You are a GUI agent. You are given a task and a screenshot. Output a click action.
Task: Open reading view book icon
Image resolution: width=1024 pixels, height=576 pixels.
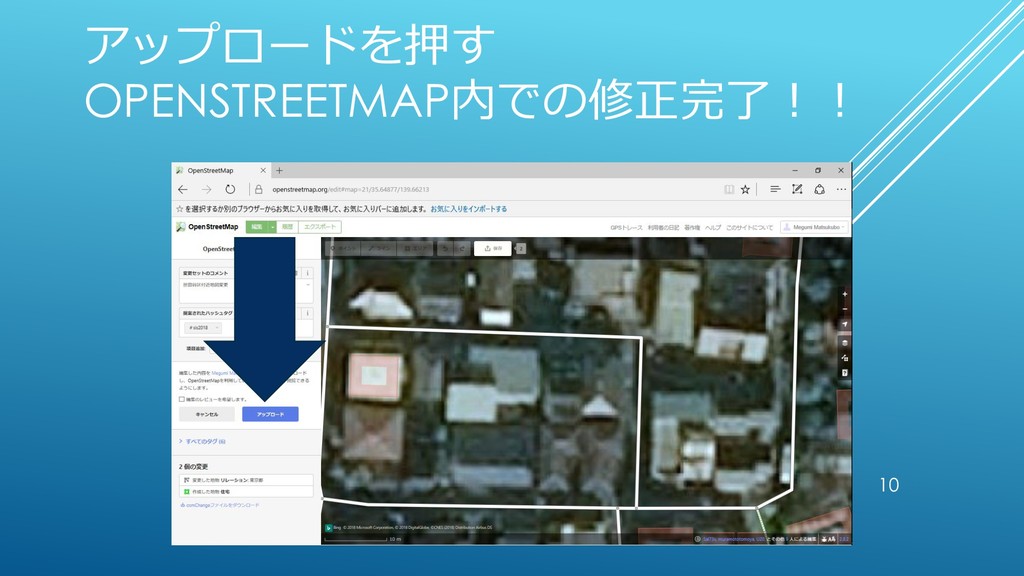pyautogui.click(x=729, y=189)
